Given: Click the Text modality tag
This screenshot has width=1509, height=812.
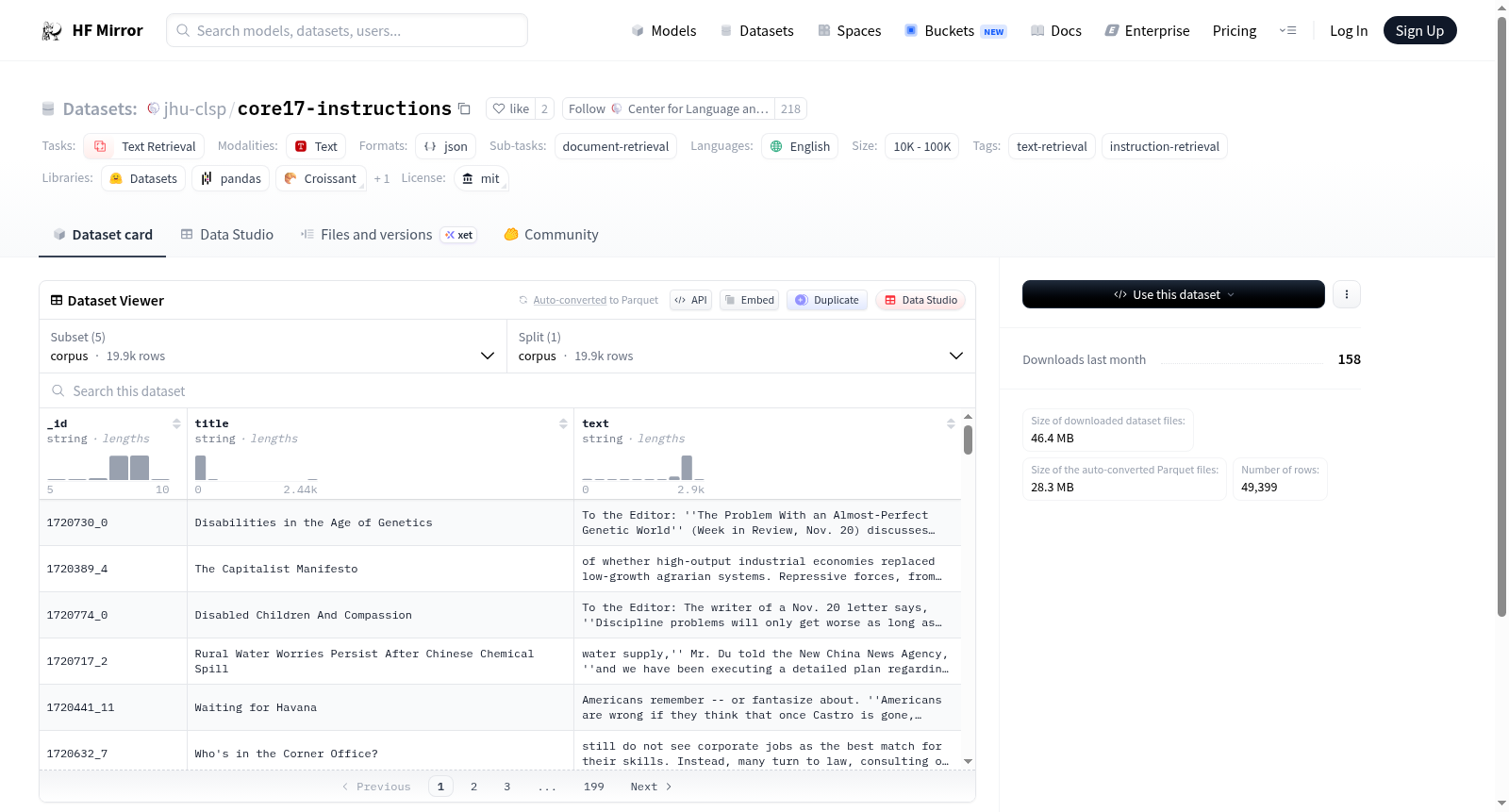Looking at the screenshot, I should pos(316,146).
